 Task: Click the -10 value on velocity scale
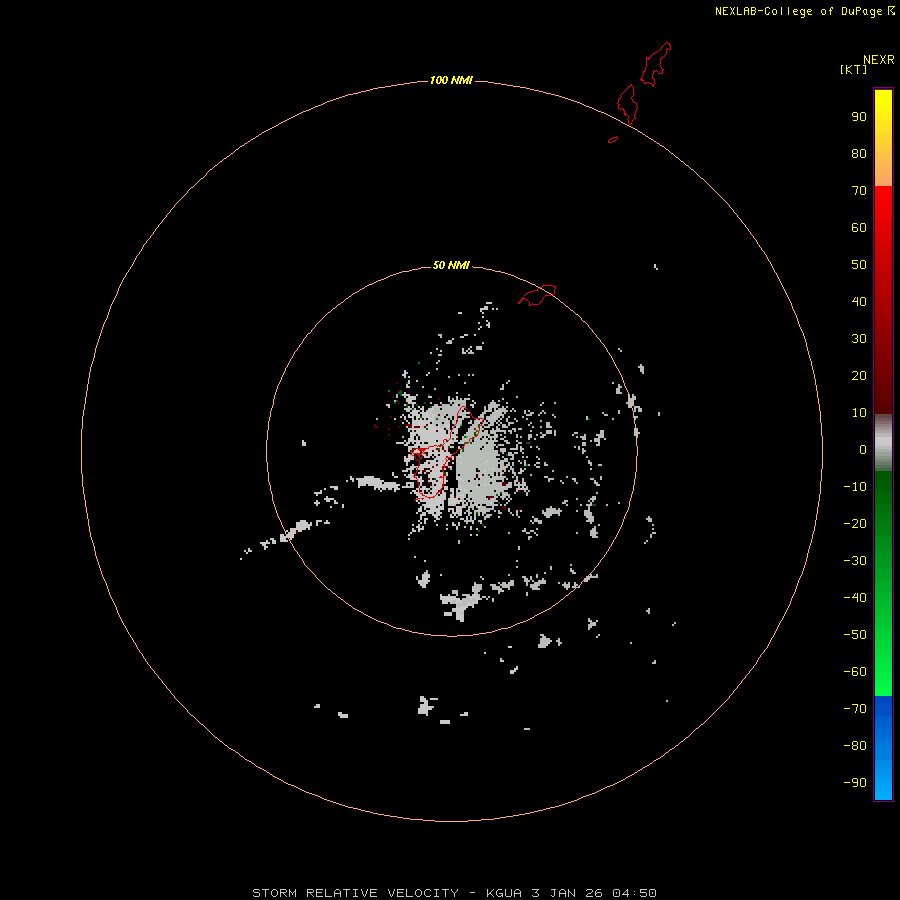pyautogui.click(x=855, y=487)
